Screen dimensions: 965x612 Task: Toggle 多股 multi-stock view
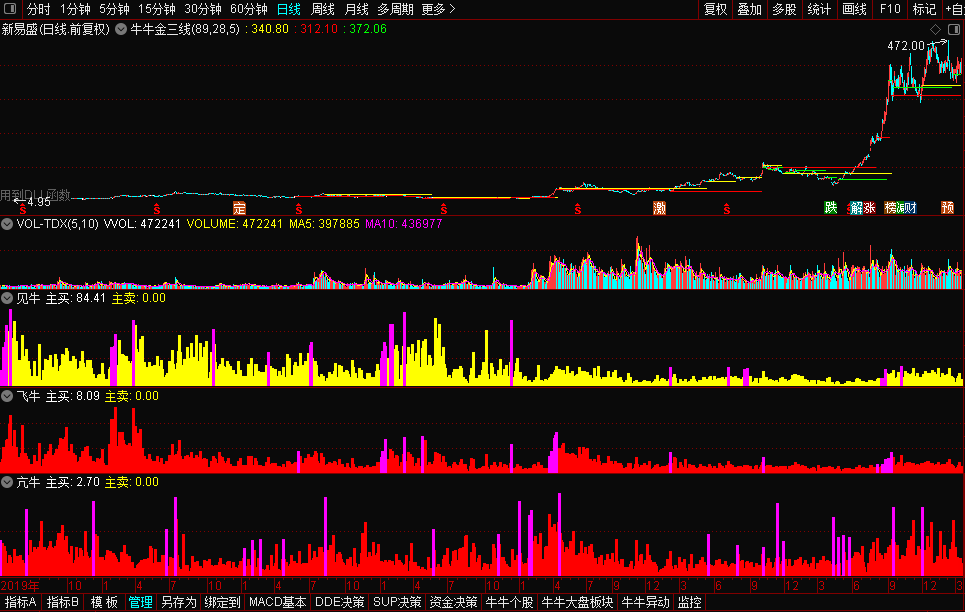pos(784,9)
